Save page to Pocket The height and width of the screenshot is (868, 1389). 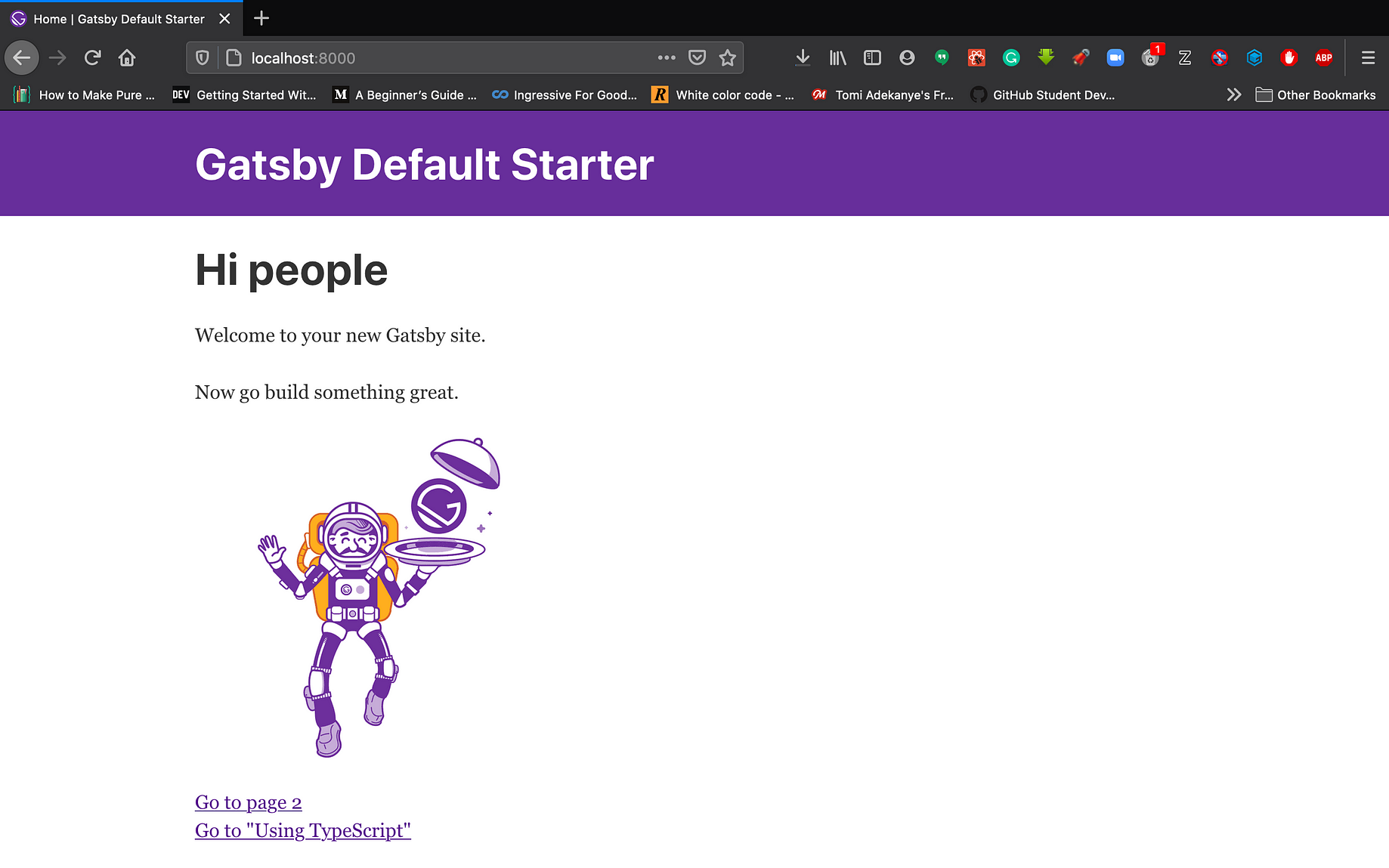(697, 57)
